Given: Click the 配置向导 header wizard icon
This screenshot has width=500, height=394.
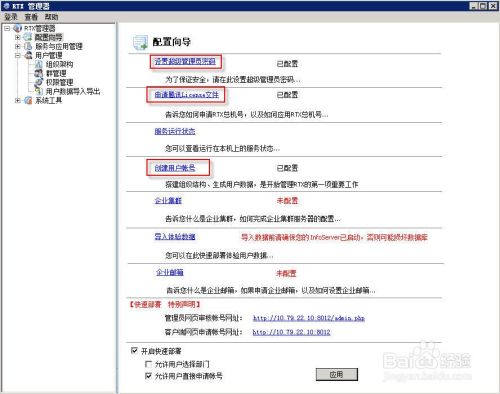Looking at the screenshot, I should 140,42.
